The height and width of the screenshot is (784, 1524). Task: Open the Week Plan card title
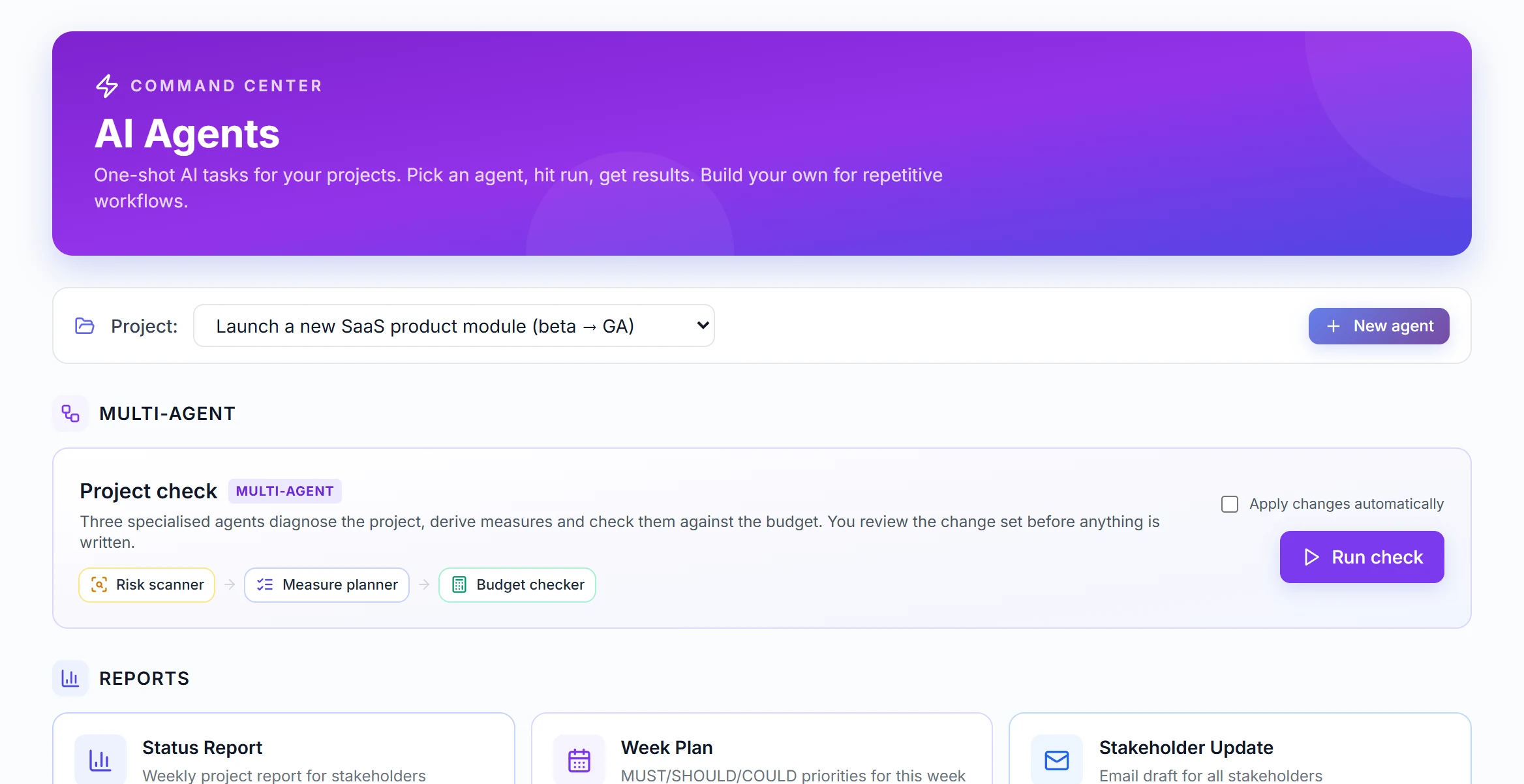[x=667, y=747]
